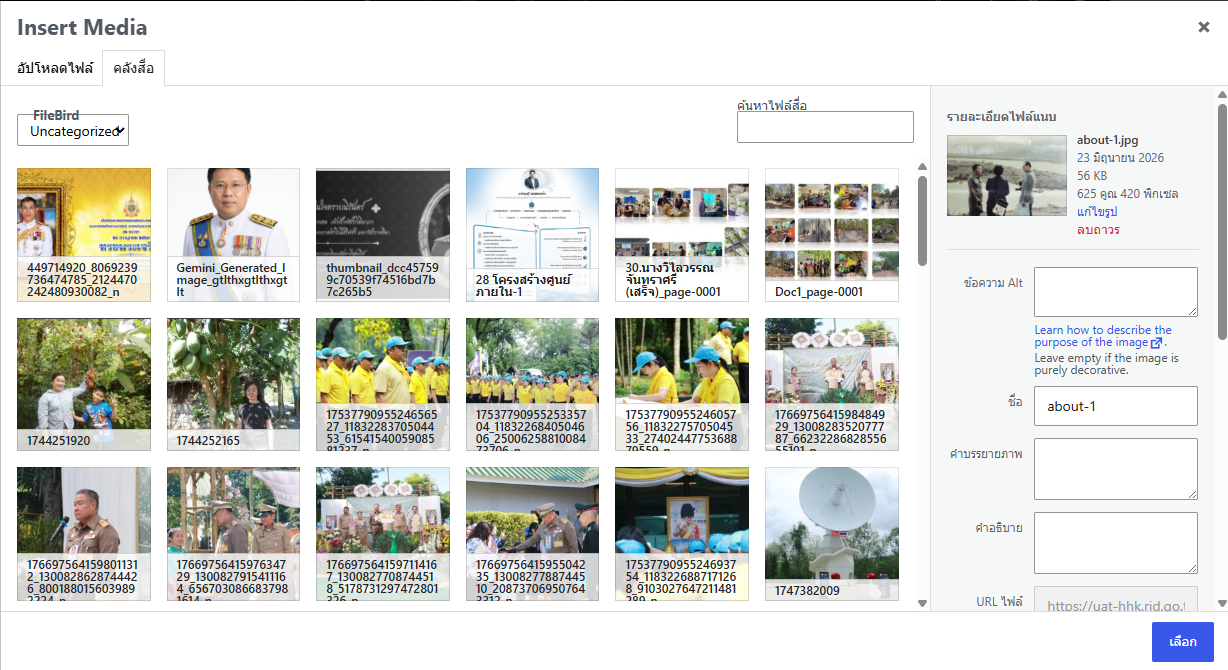Select thumbnail ending 2740244775368879550
1228x670 pixels.
pyautogui.click(x=682, y=385)
